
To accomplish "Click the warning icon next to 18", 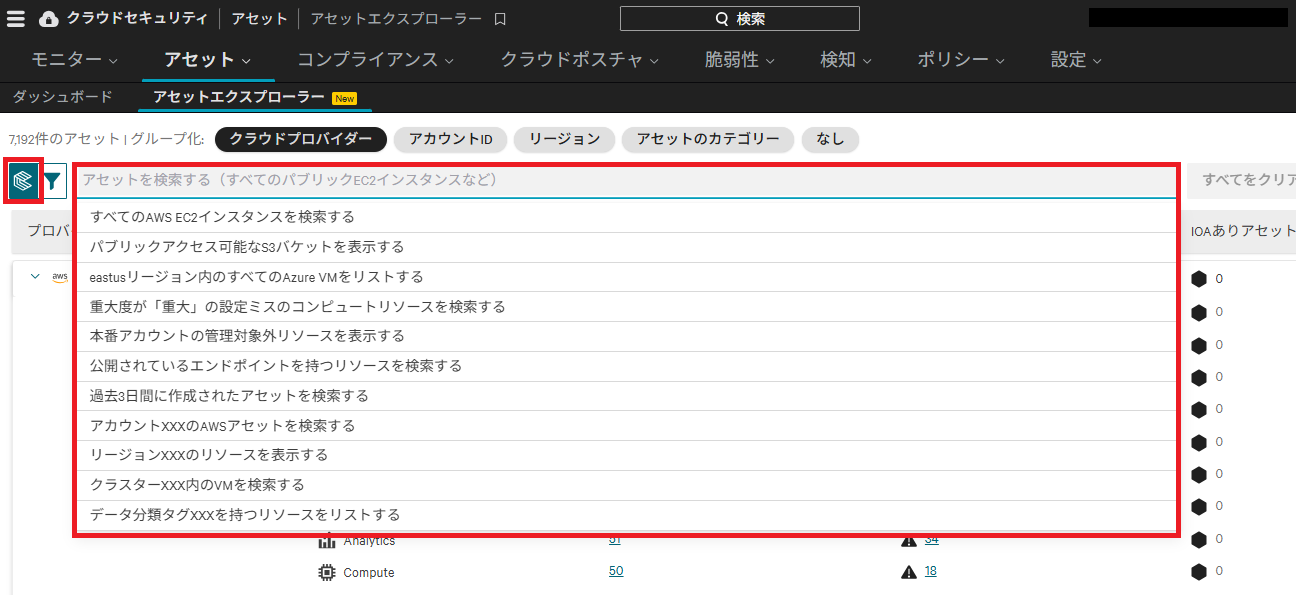I will (908, 572).
